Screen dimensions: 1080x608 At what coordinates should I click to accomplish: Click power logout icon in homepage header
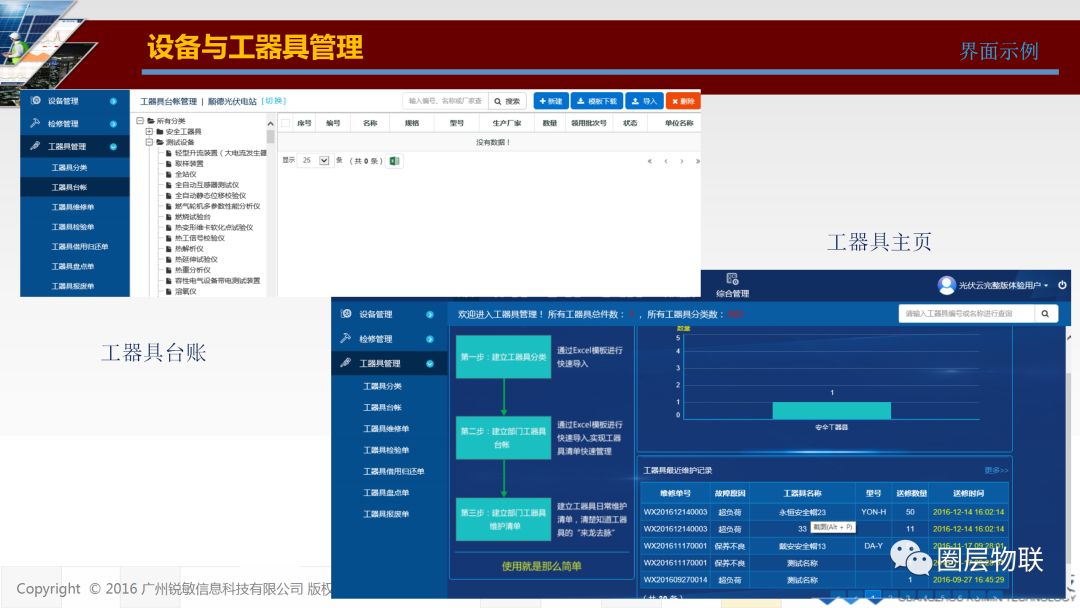point(1062,284)
